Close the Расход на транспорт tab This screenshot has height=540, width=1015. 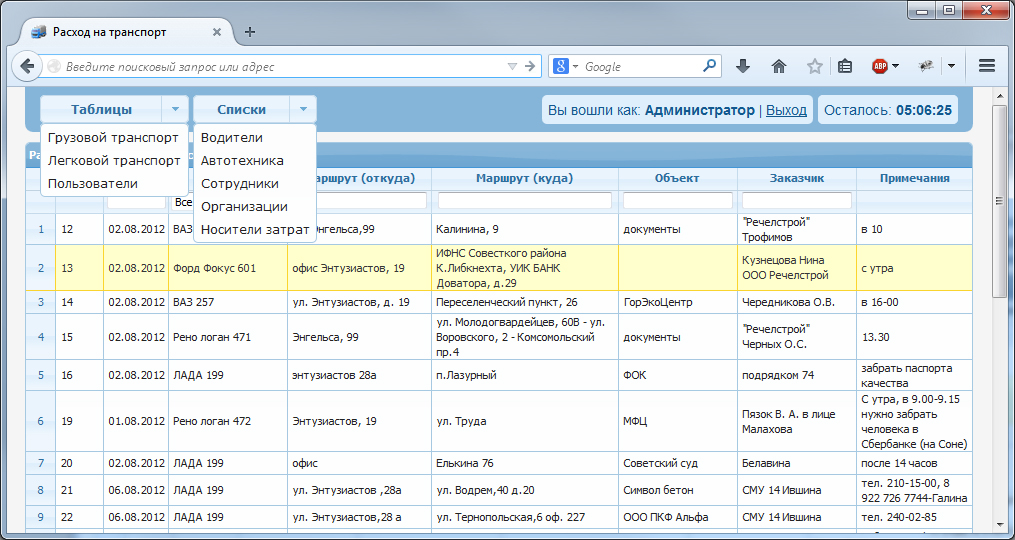(217, 32)
